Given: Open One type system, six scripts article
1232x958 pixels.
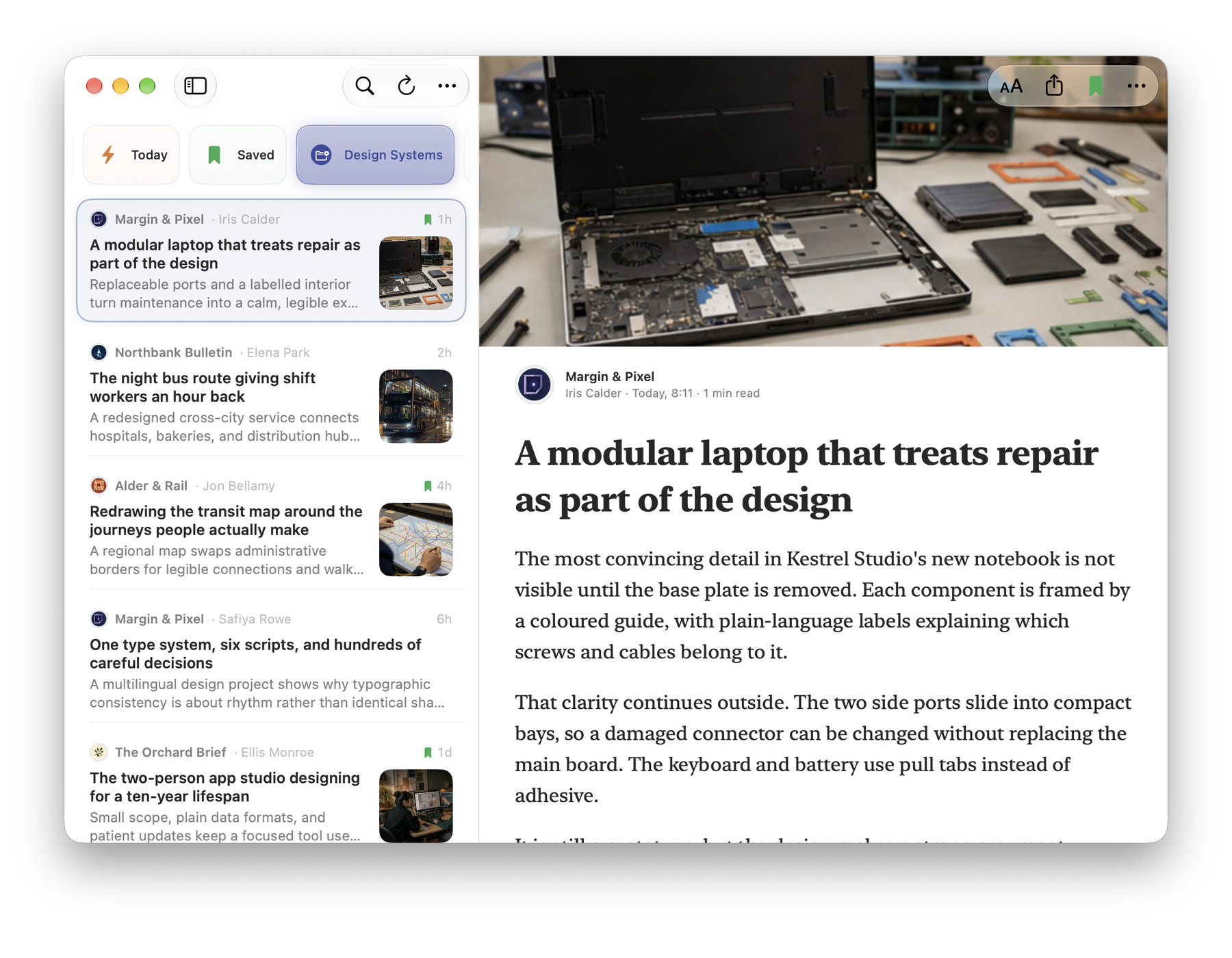Looking at the screenshot, I should click(x=271, y=661).
